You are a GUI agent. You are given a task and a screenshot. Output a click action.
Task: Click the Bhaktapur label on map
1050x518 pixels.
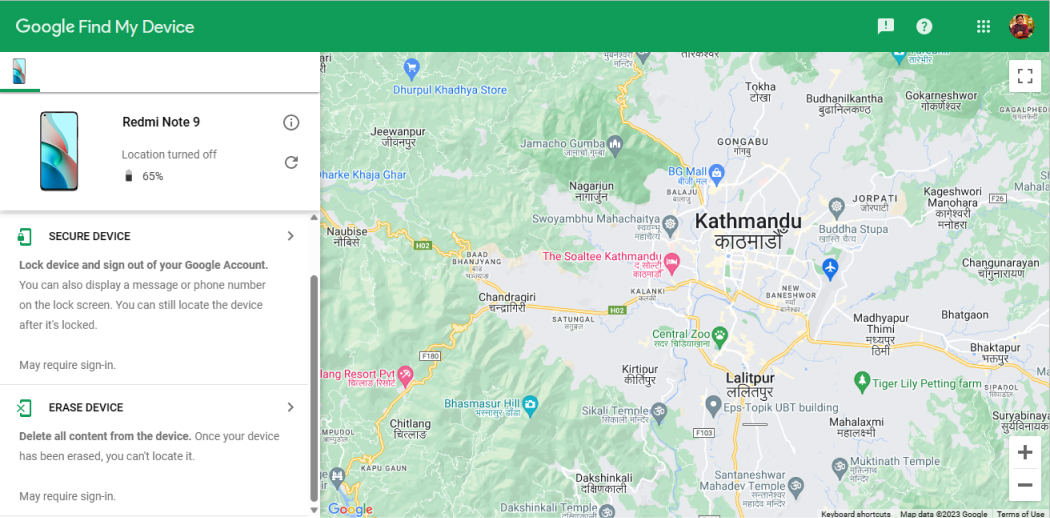click(996, 353)
